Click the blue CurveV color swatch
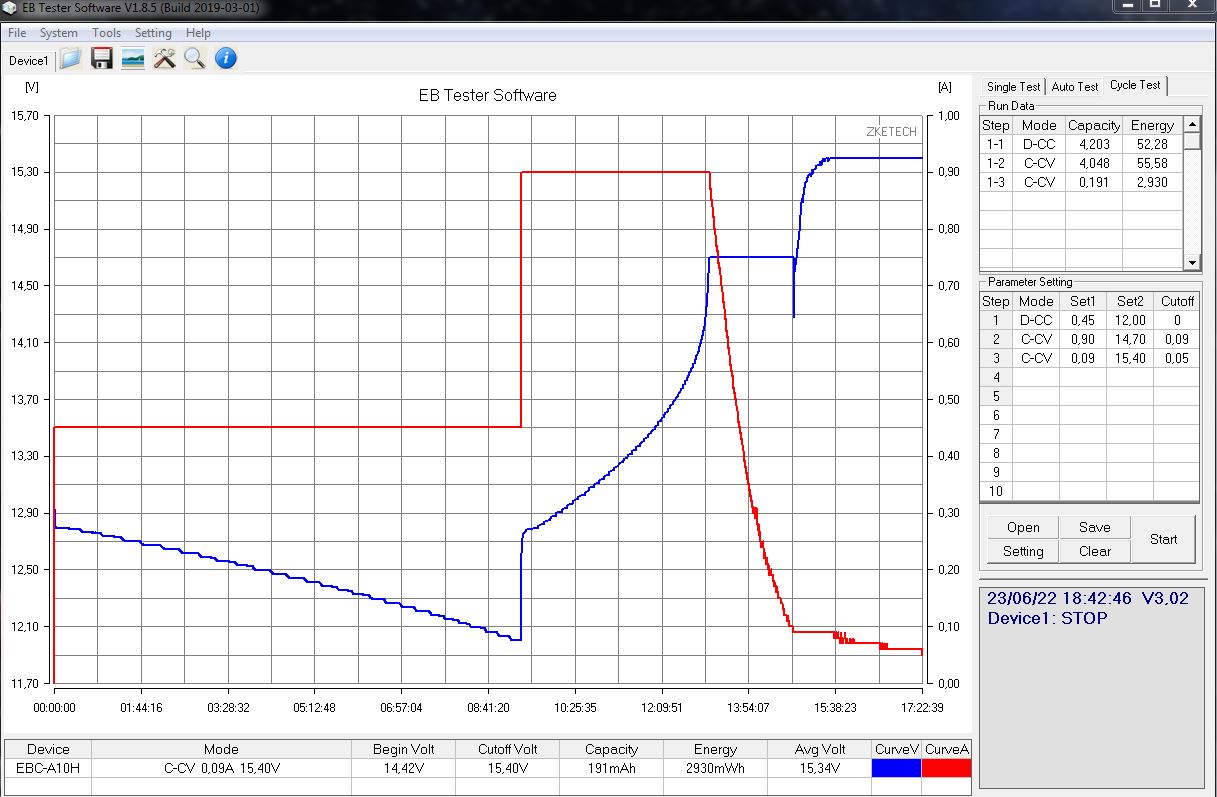This screenshot has height=797, width=1217. point(896,768)
